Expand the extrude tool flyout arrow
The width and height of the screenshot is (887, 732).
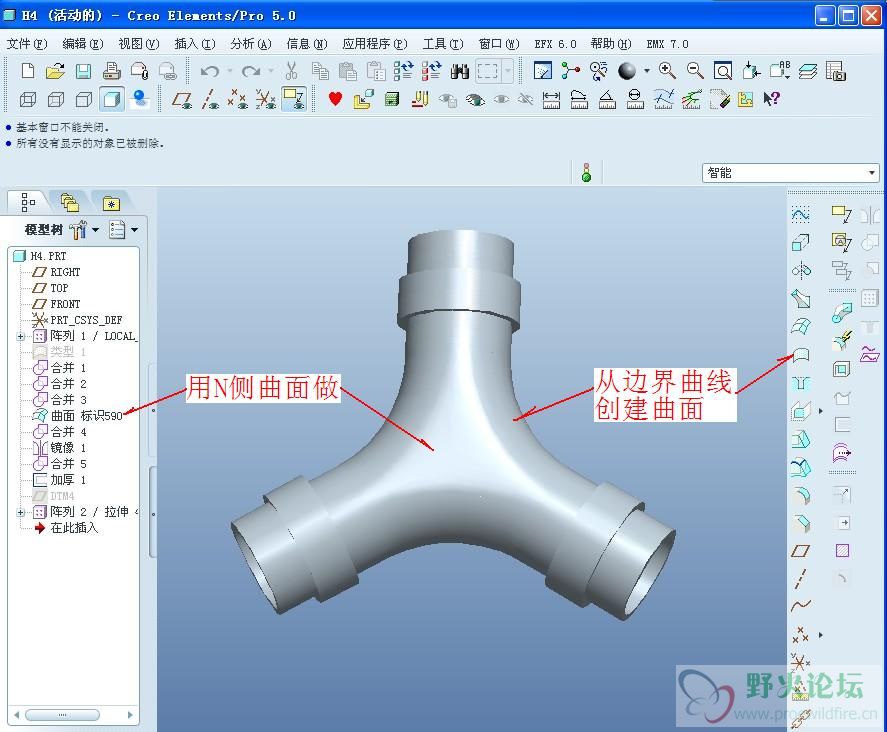point(820,411)
